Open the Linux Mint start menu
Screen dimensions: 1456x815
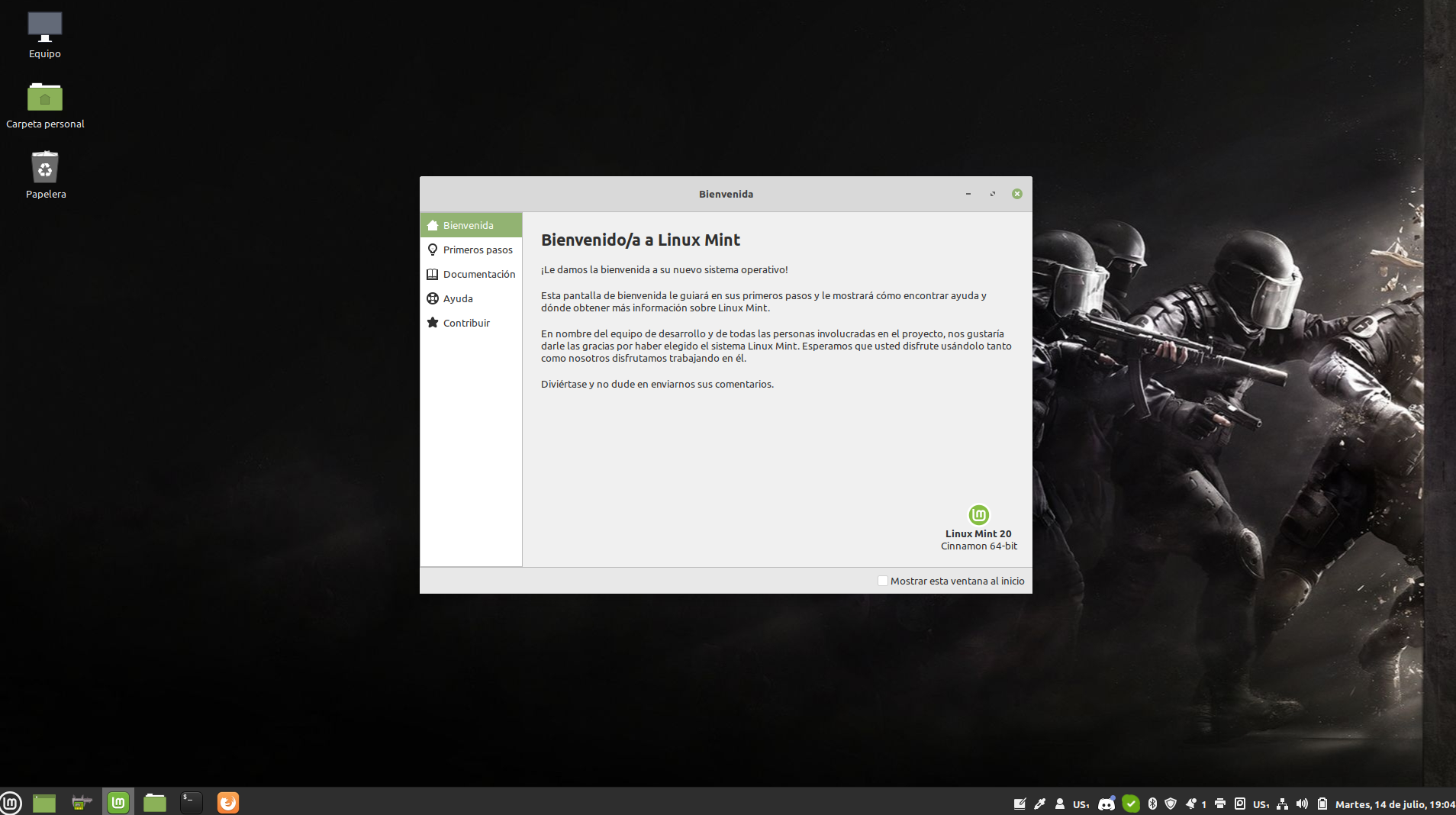tap(11, 803)
